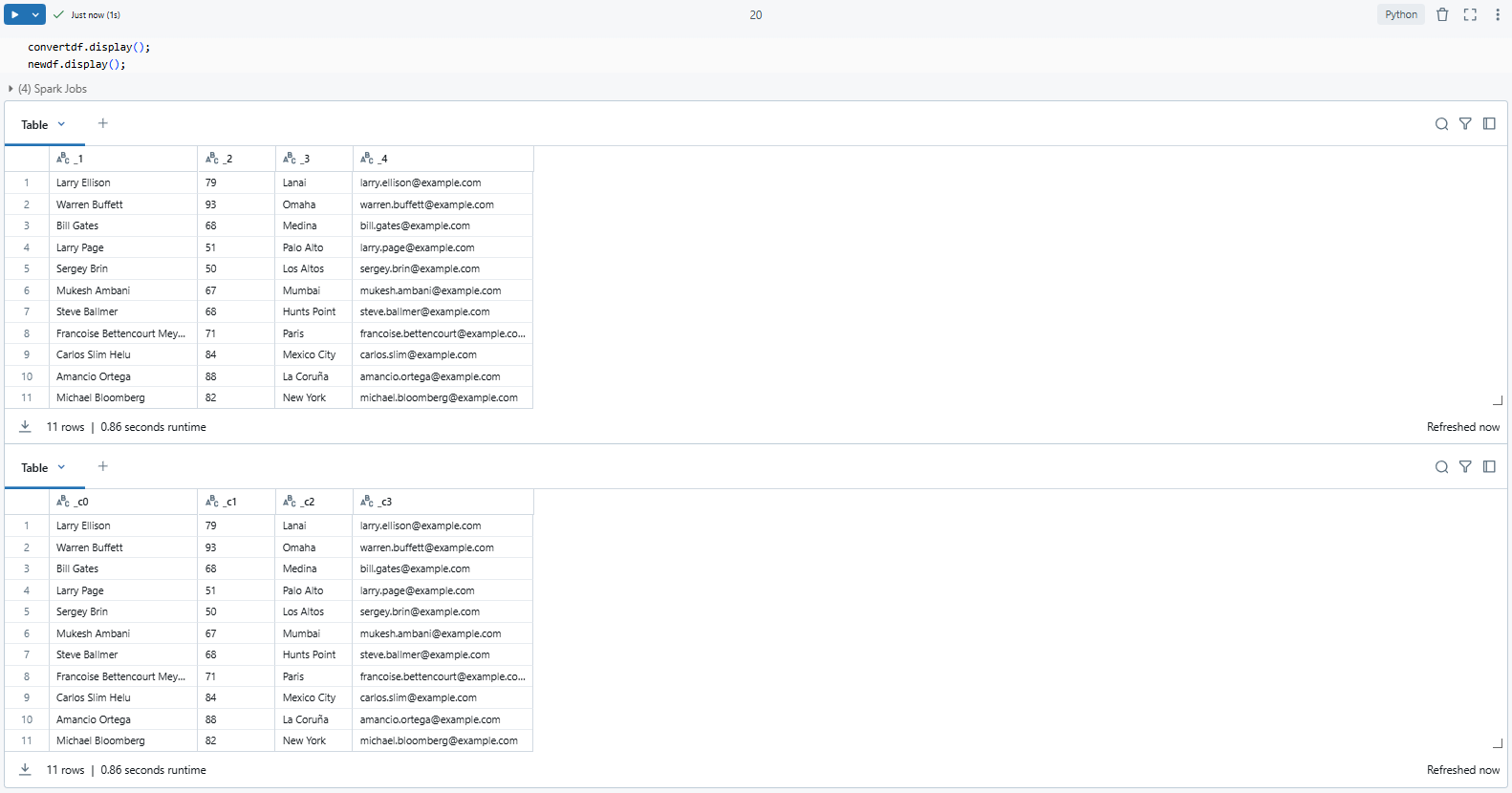Add a new tab to second table
This screenshot has width=1512, height=793.
[x=103, y=466]
